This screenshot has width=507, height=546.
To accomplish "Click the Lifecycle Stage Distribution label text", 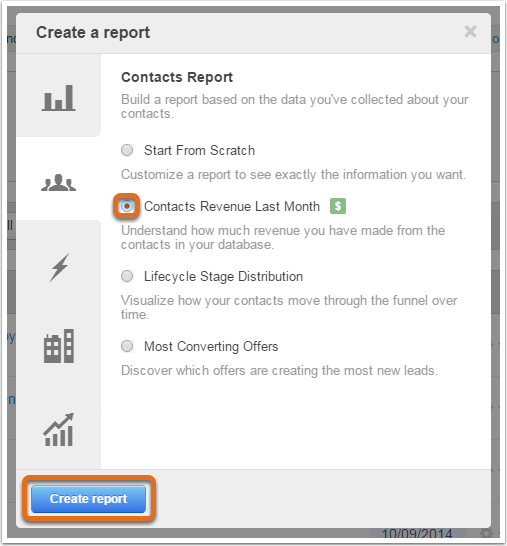I will point(224,276).
